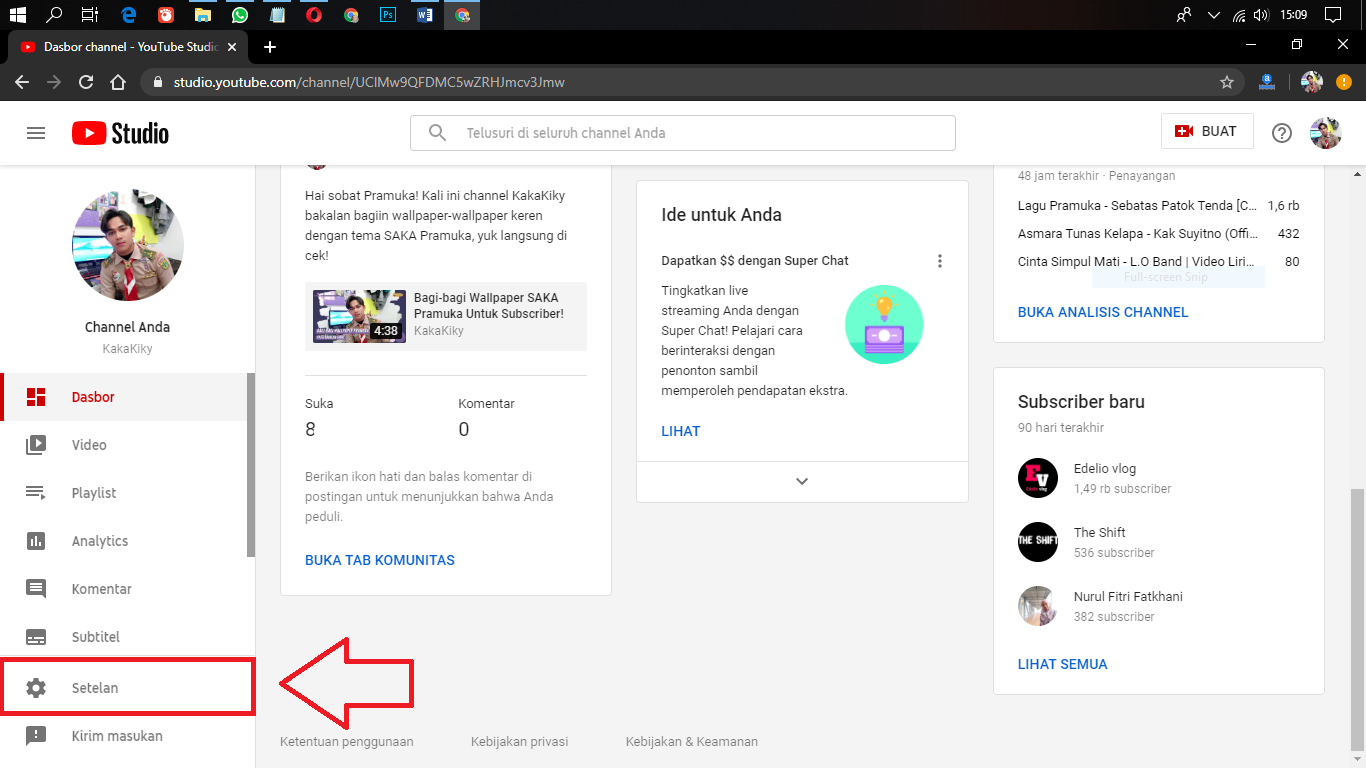This screenshot has width=1366, height=768.
Task: Go to the Chrome home page
Action: 118,82
